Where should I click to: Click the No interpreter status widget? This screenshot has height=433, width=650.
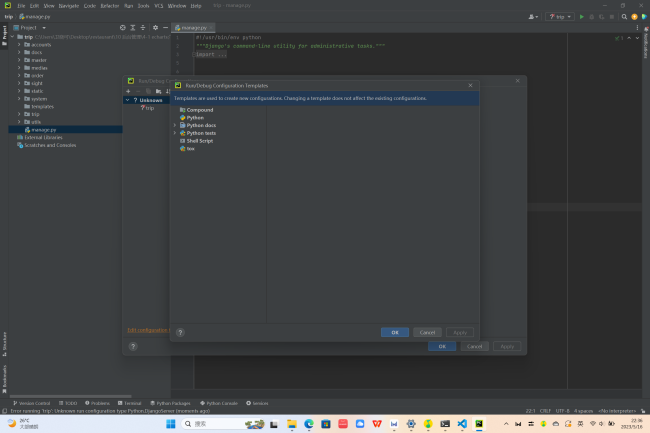pyautogui.click(x=617, y=411)
